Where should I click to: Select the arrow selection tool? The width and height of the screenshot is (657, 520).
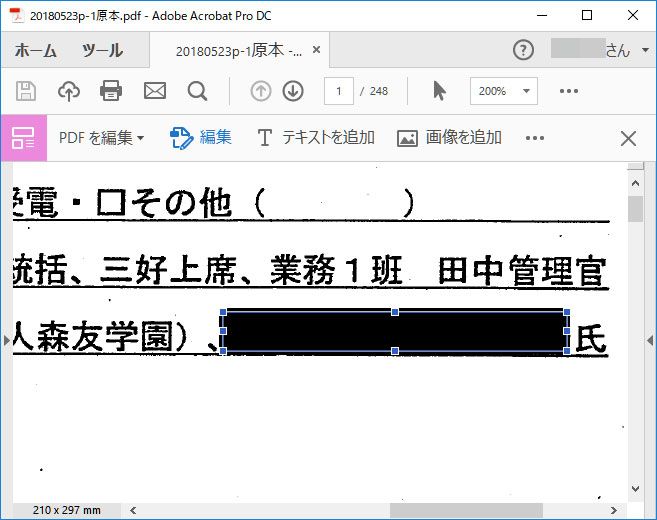point(438,91)
